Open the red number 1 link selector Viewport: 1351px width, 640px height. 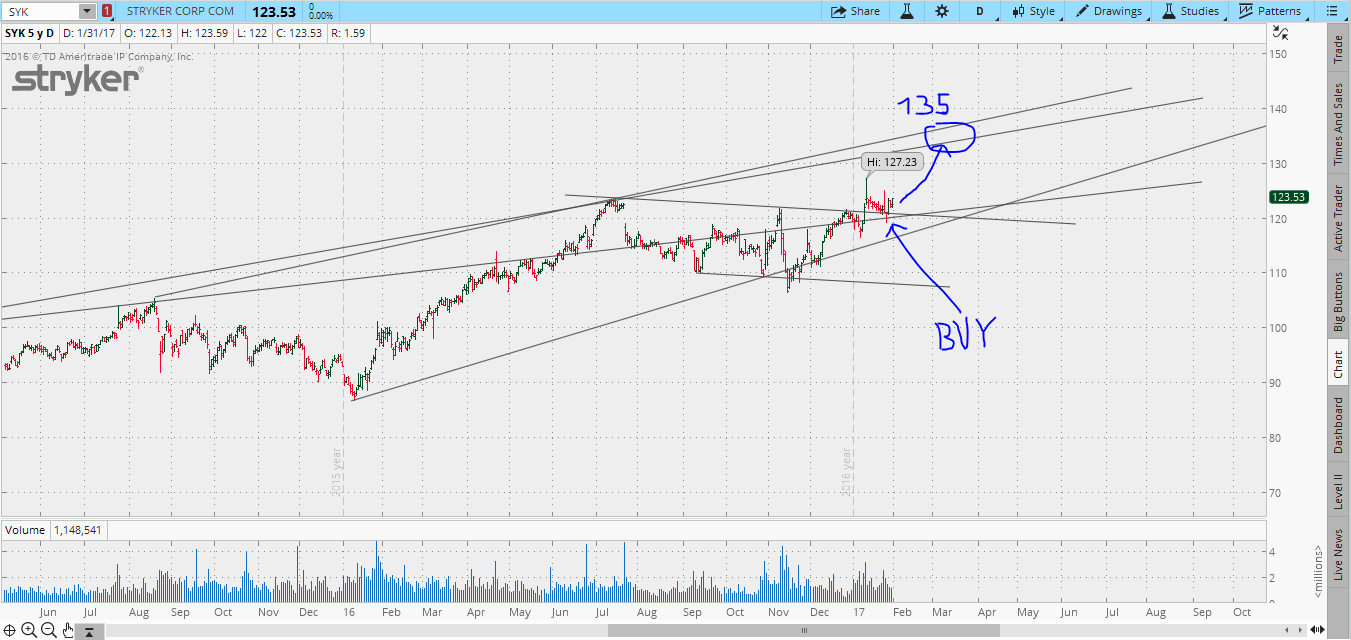click(x=106, y=11)
